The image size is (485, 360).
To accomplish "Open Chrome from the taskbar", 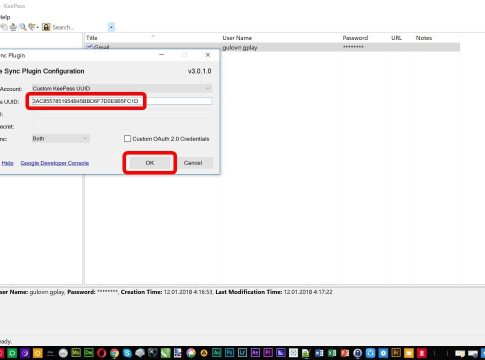I will coord(114,353).
